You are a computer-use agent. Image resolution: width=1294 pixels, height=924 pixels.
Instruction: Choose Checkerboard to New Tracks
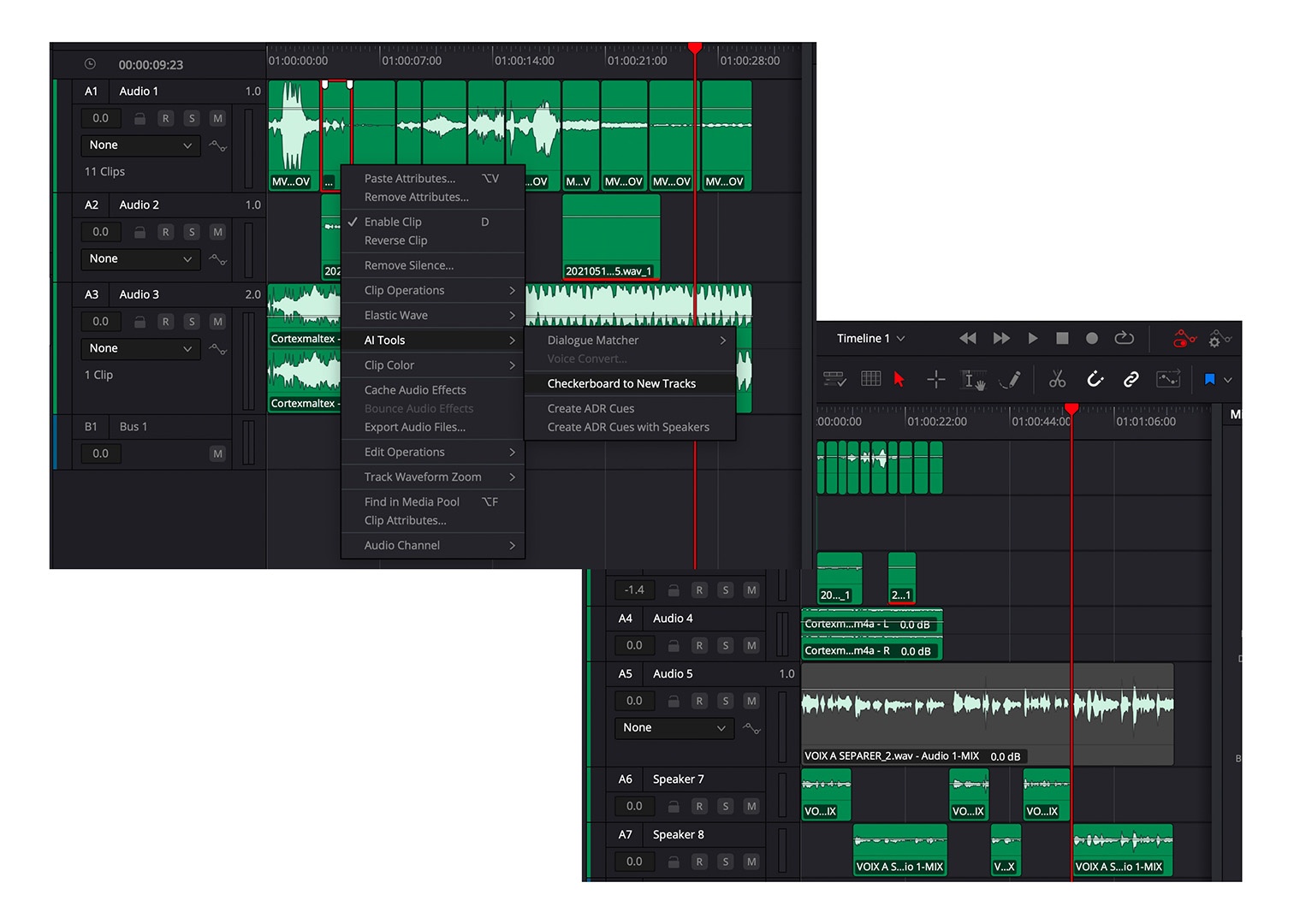click(621, 384)
